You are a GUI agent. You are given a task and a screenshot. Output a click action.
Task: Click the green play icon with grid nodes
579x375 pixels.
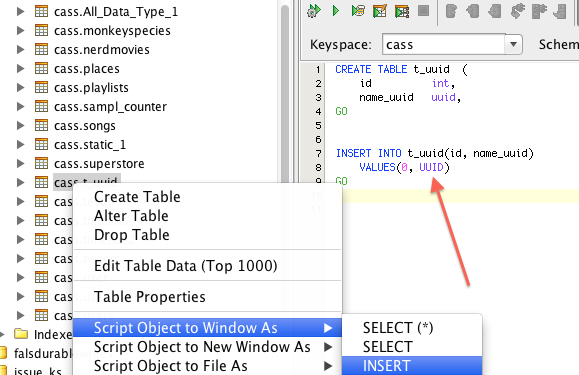pyautogui.click(x=402, y=11)
